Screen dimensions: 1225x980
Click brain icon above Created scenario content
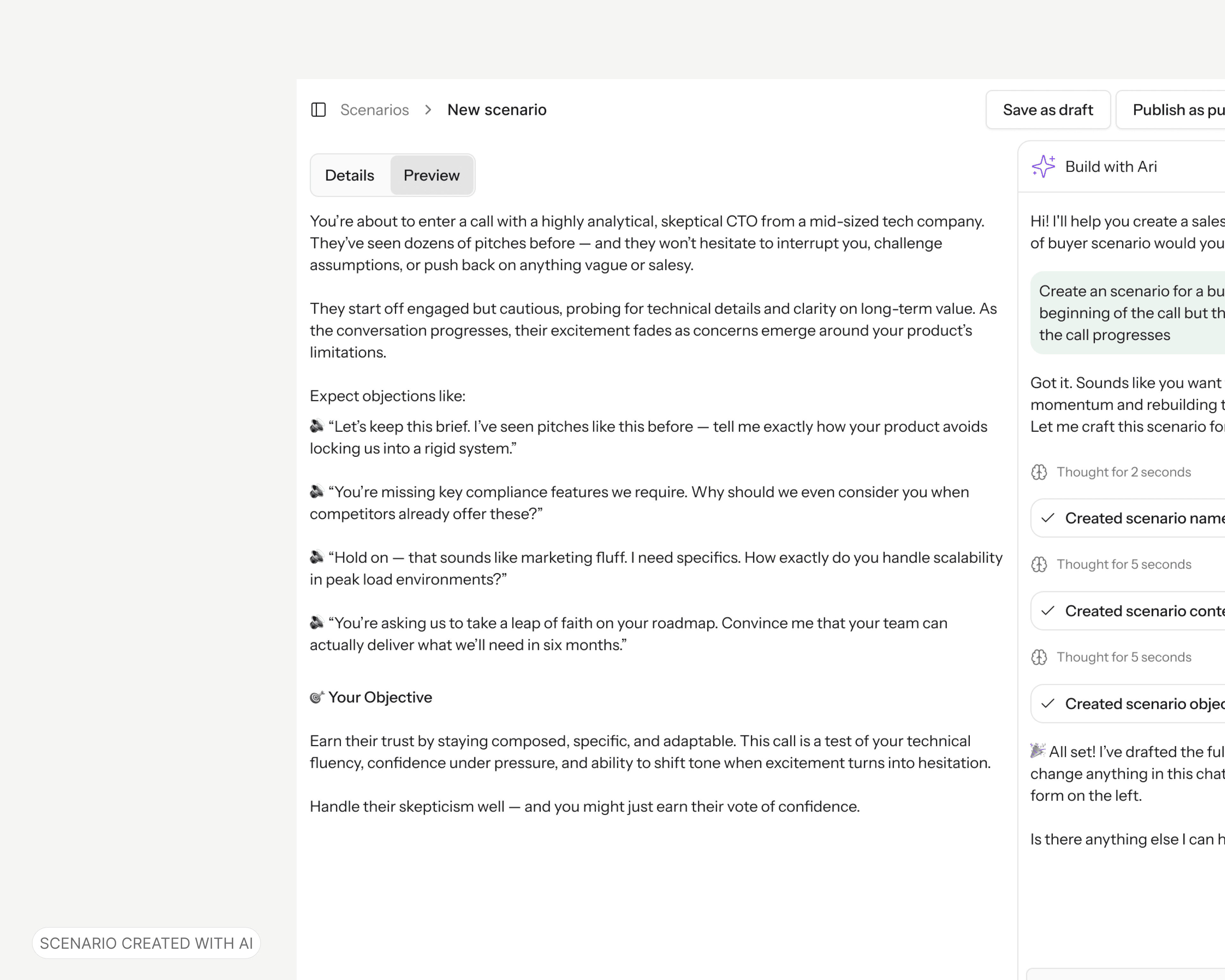[1039, 564]
